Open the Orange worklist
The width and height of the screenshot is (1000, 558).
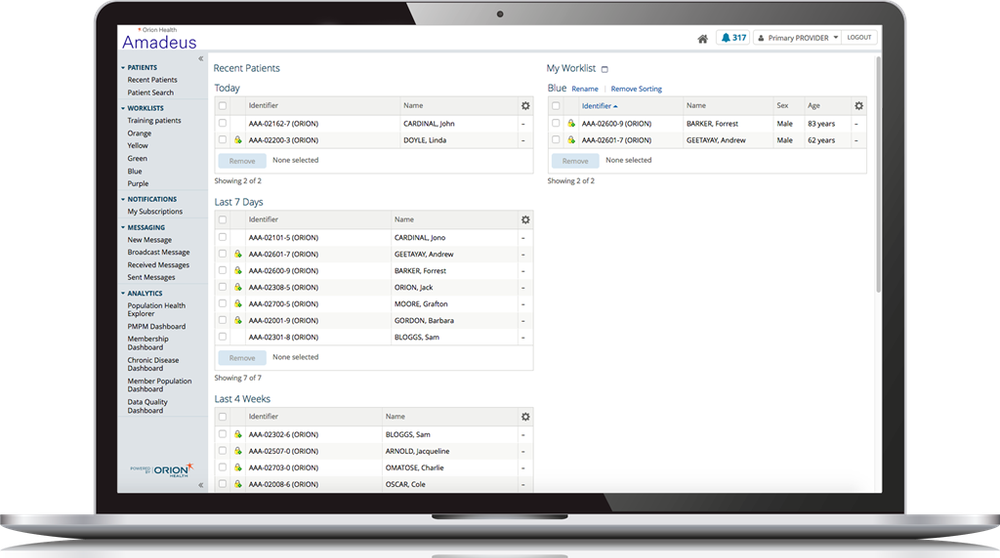(x=139, y=133)
